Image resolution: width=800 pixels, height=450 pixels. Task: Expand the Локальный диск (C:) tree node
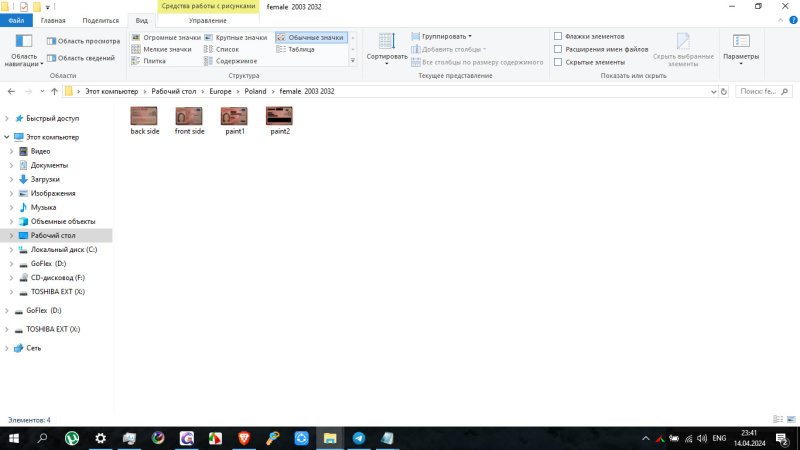[x=11, y=249]
